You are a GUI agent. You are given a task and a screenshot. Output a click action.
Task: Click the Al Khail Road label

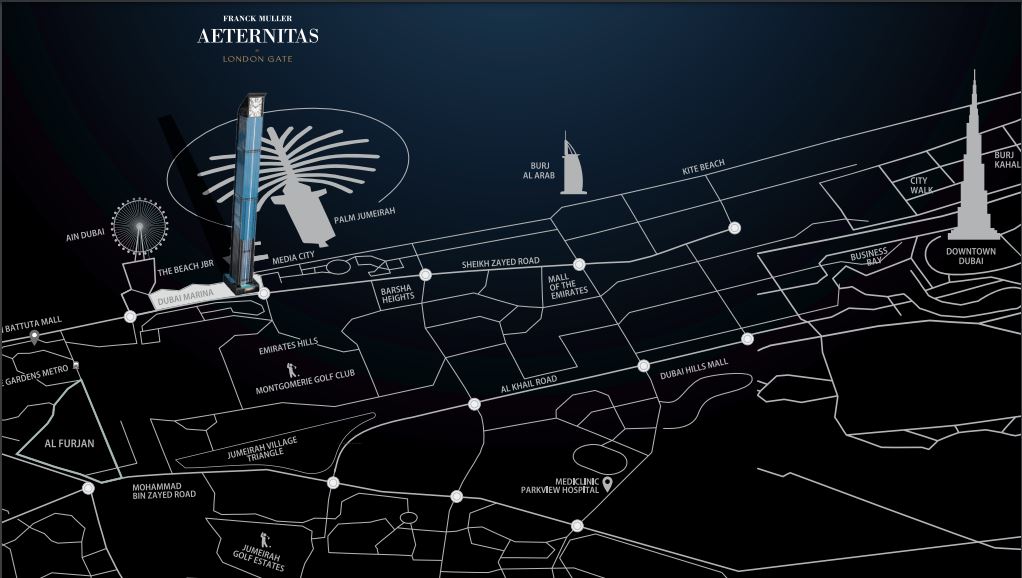[x=529, y=384]
